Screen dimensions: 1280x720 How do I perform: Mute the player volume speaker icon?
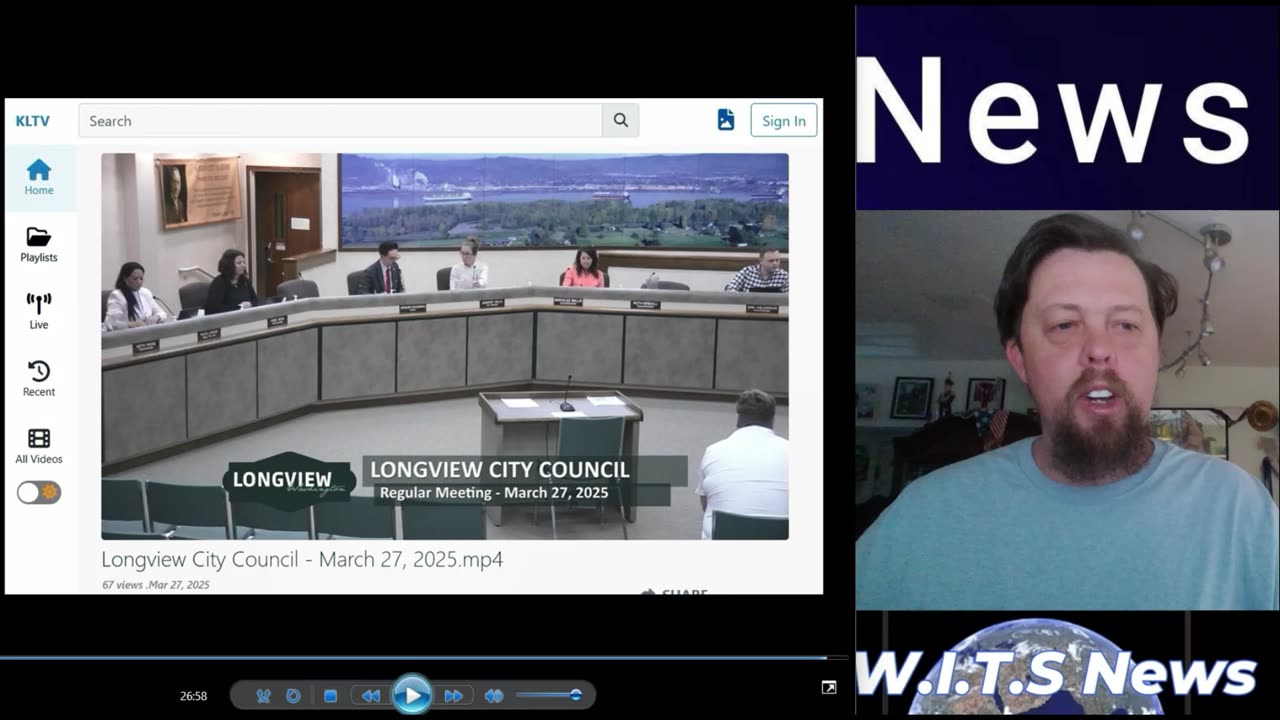[493, 696]
